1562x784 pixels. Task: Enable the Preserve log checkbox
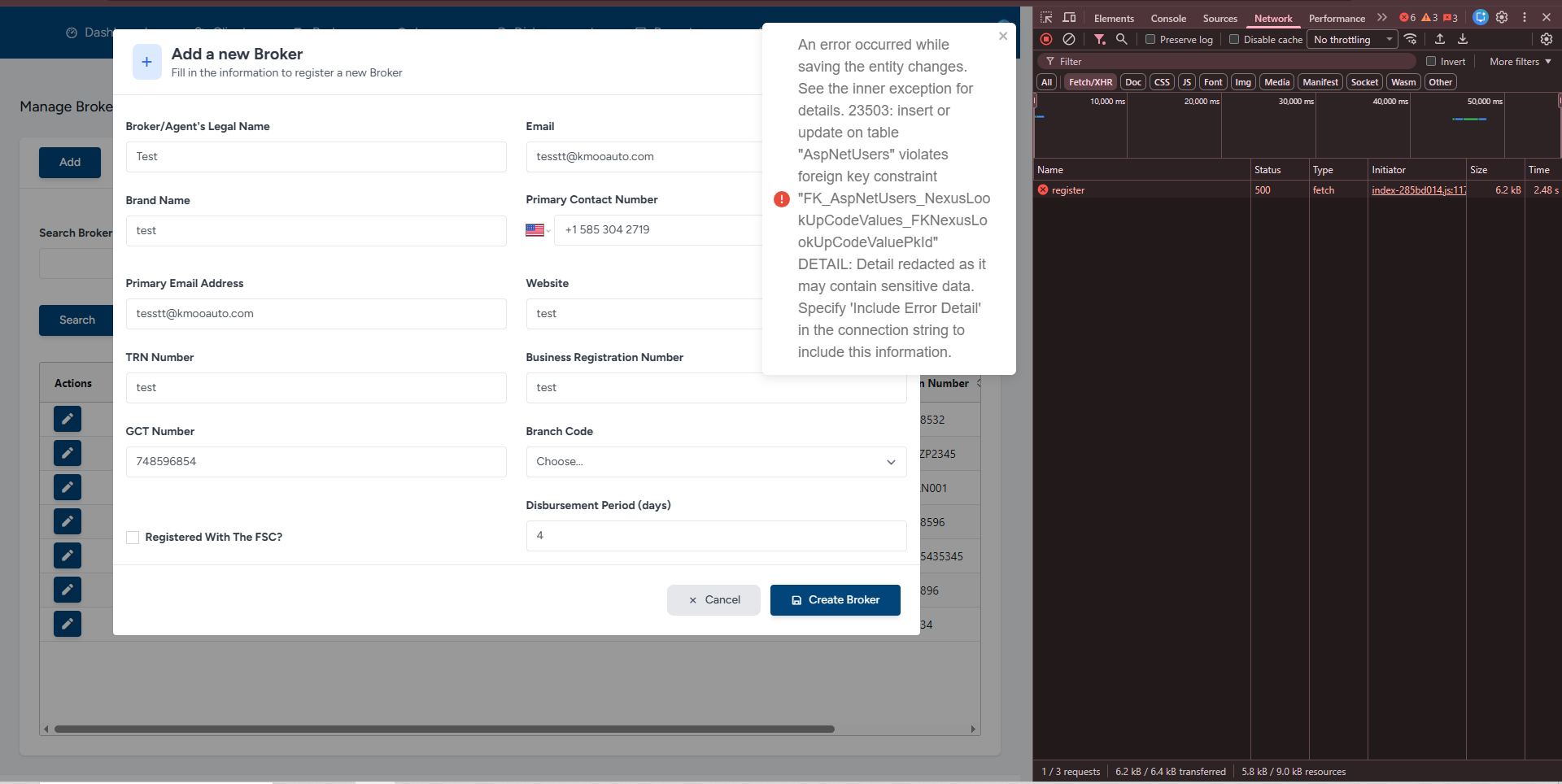point(1150,39)
